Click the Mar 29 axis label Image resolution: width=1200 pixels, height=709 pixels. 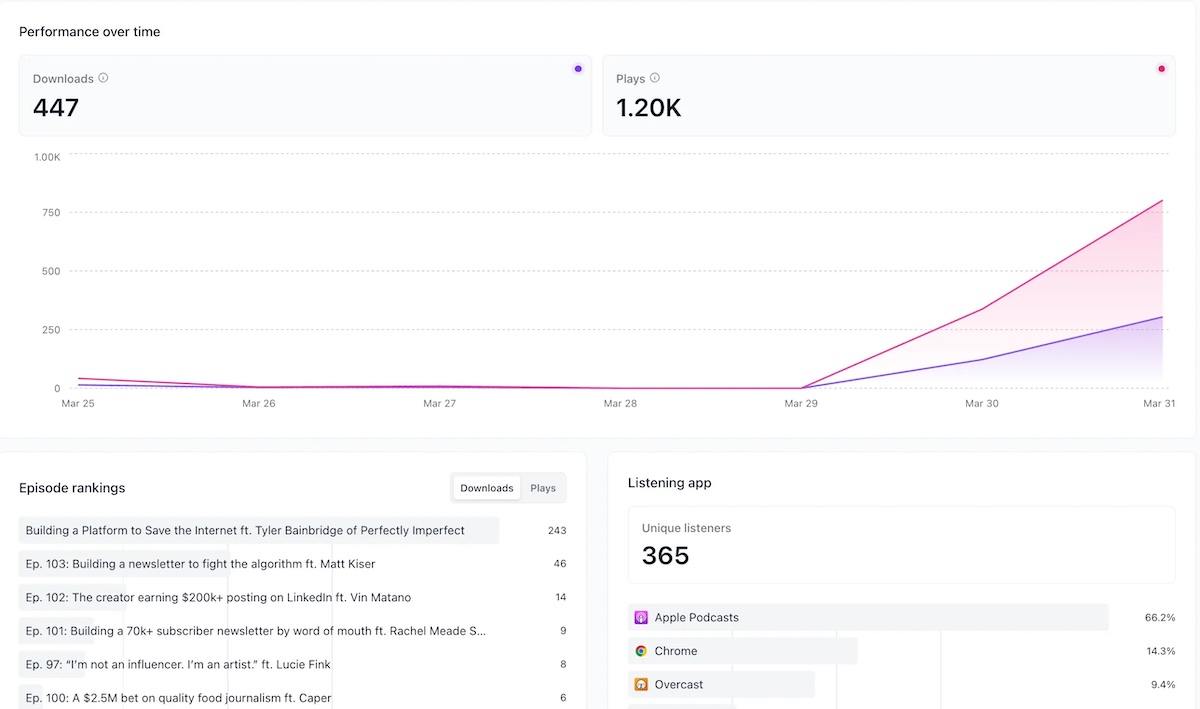point(801,403)
